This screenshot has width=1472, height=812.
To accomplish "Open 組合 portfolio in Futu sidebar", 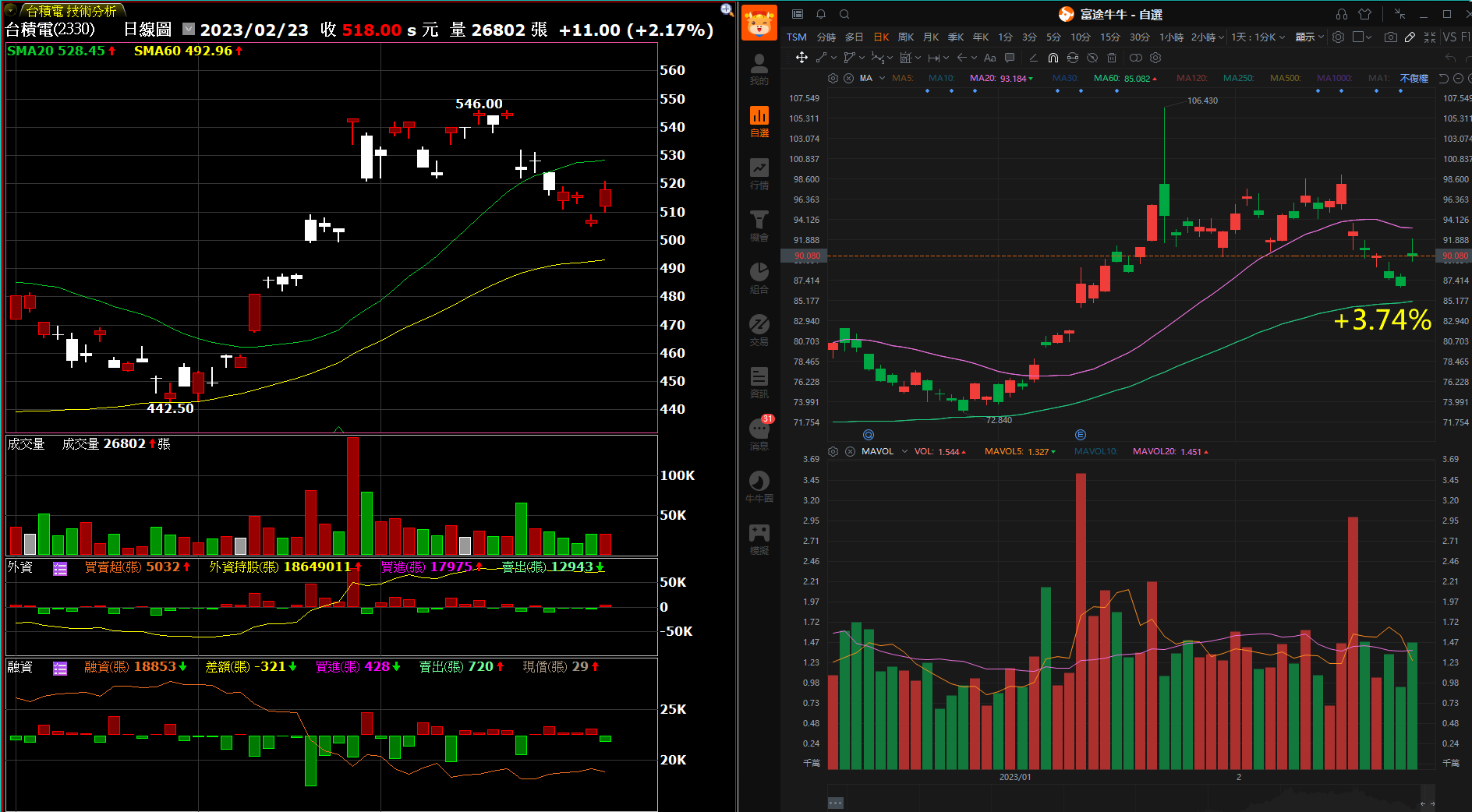I will [x=759, y=277].
